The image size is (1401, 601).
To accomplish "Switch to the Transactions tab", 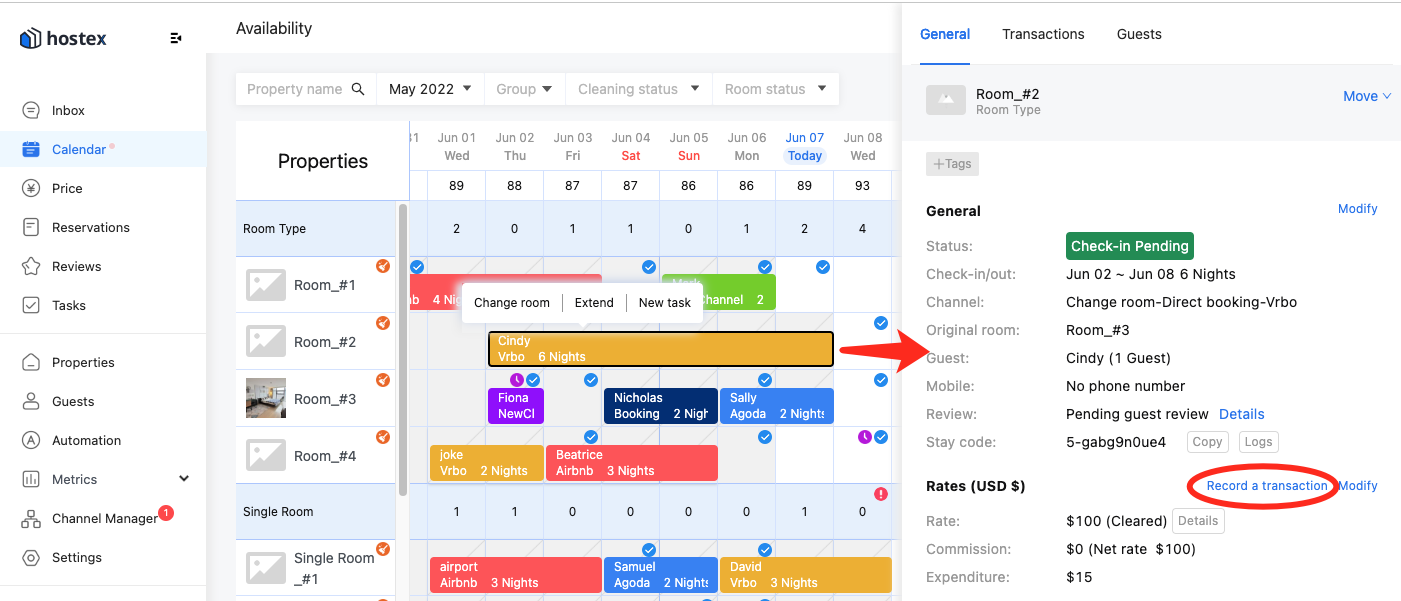I will click(x=1043, y=34).
